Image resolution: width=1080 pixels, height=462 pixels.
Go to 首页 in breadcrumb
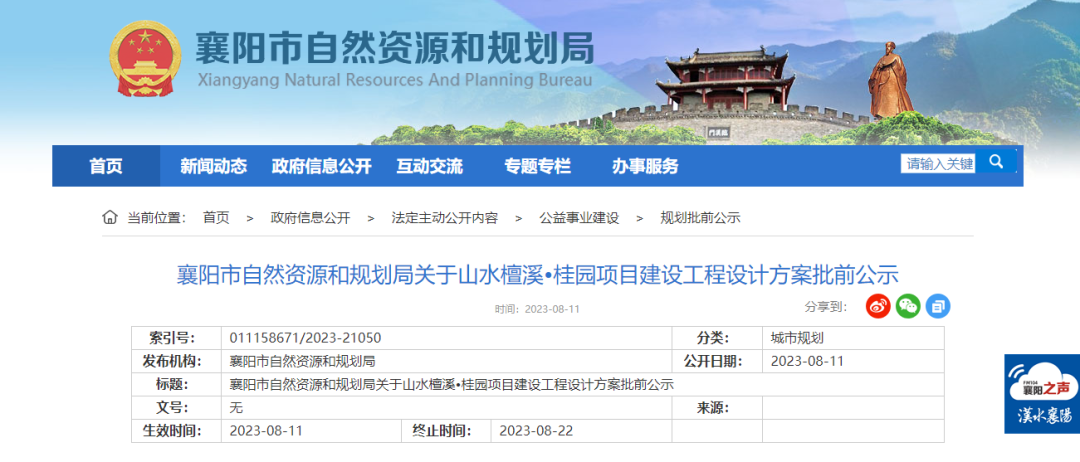pos(216,218)
